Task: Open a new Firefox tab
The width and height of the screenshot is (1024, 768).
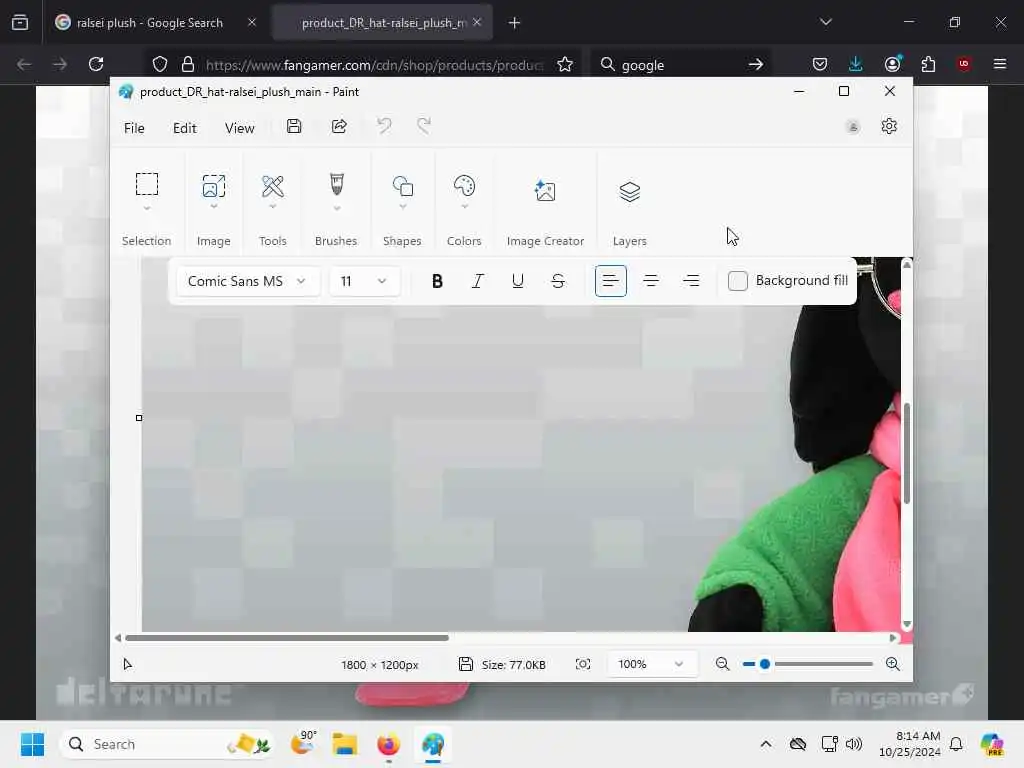Action: tap(514, 23)
